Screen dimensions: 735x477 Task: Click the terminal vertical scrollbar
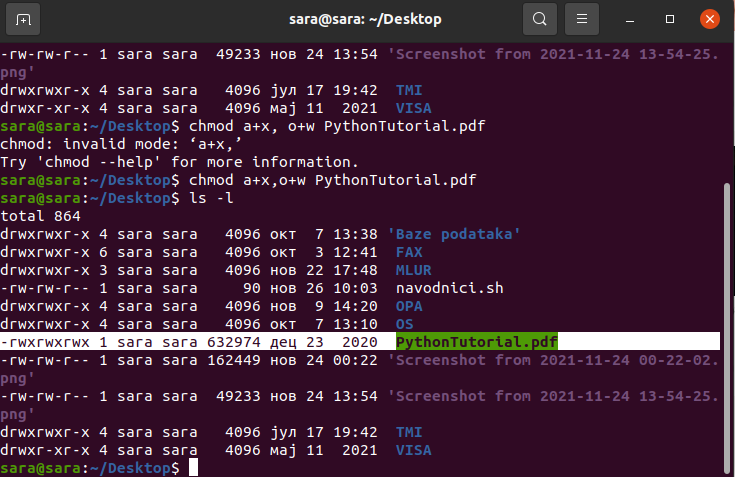(x=727, y=328)
